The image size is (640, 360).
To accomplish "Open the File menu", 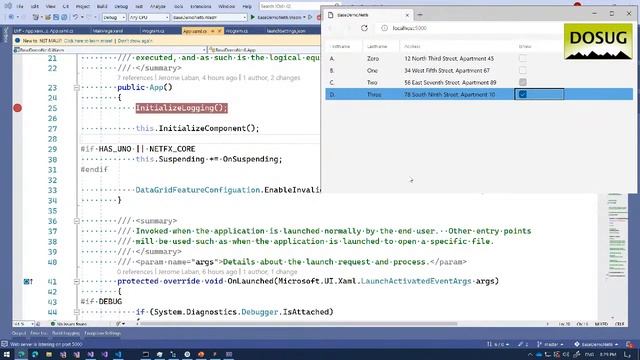I will coord(20,6).
